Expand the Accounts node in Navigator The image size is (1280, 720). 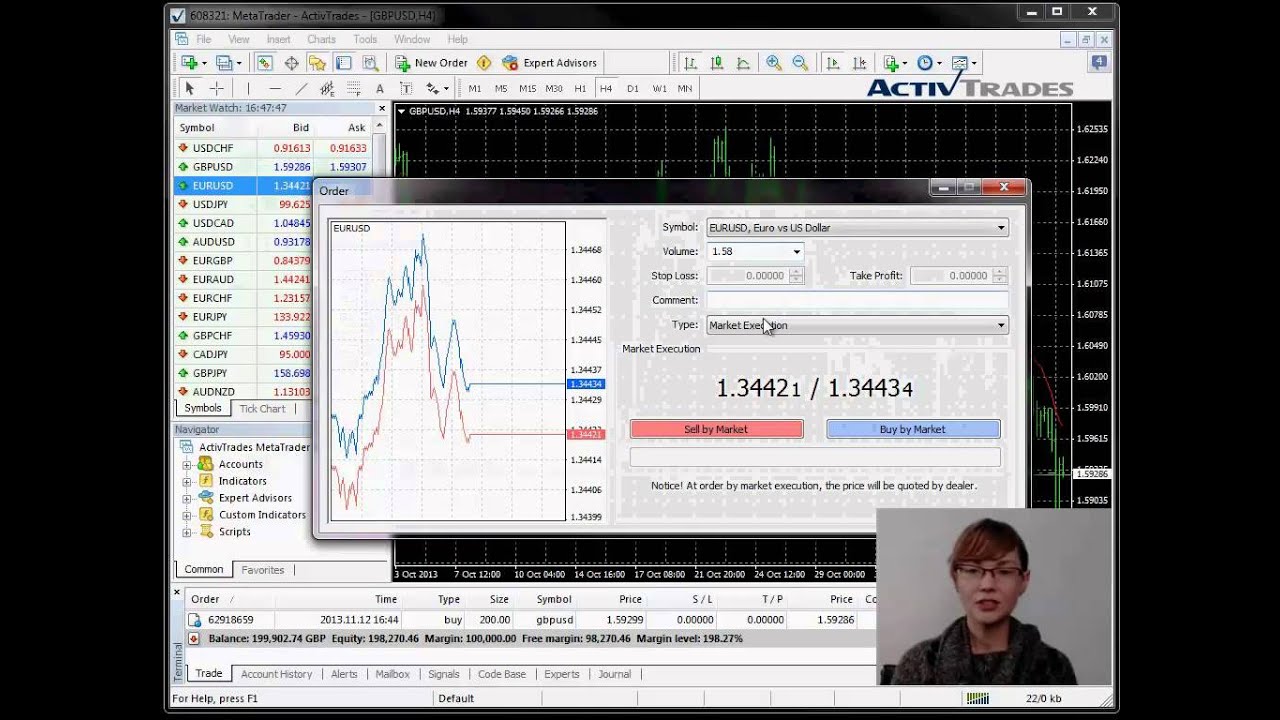(186, 465)
